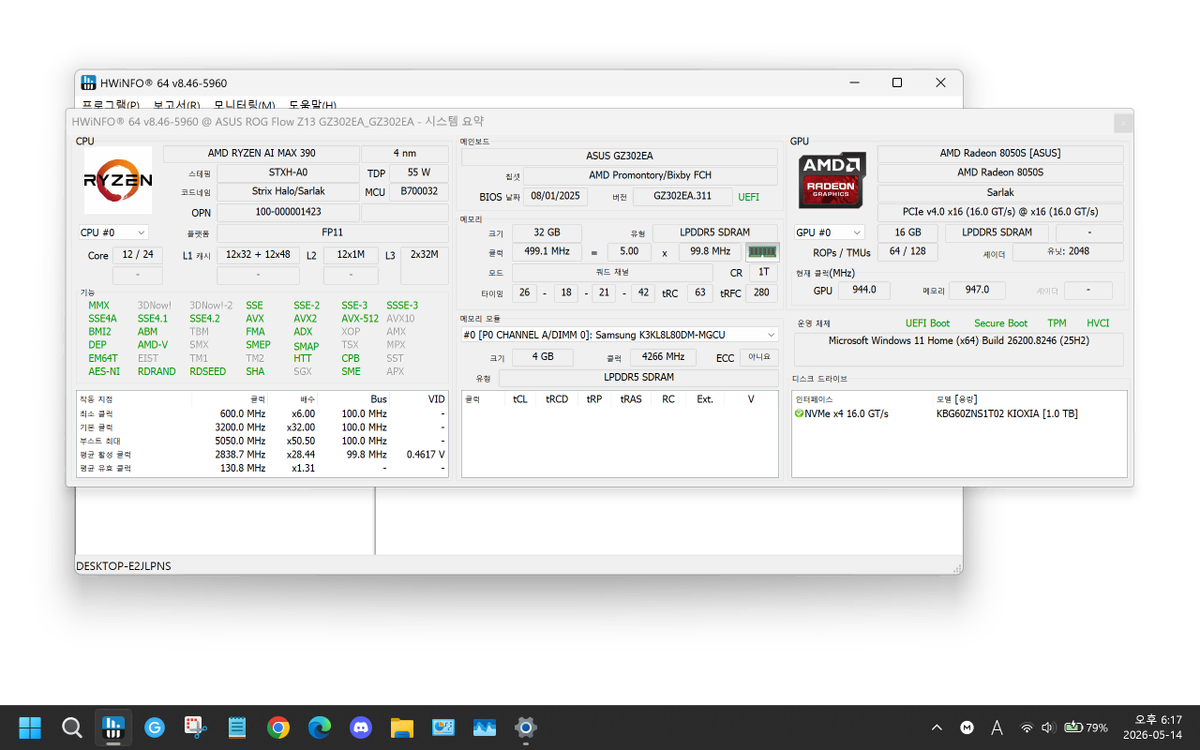Launch Microsoft Edge from taskbar

pyautogui.click(x=319, y=727)
